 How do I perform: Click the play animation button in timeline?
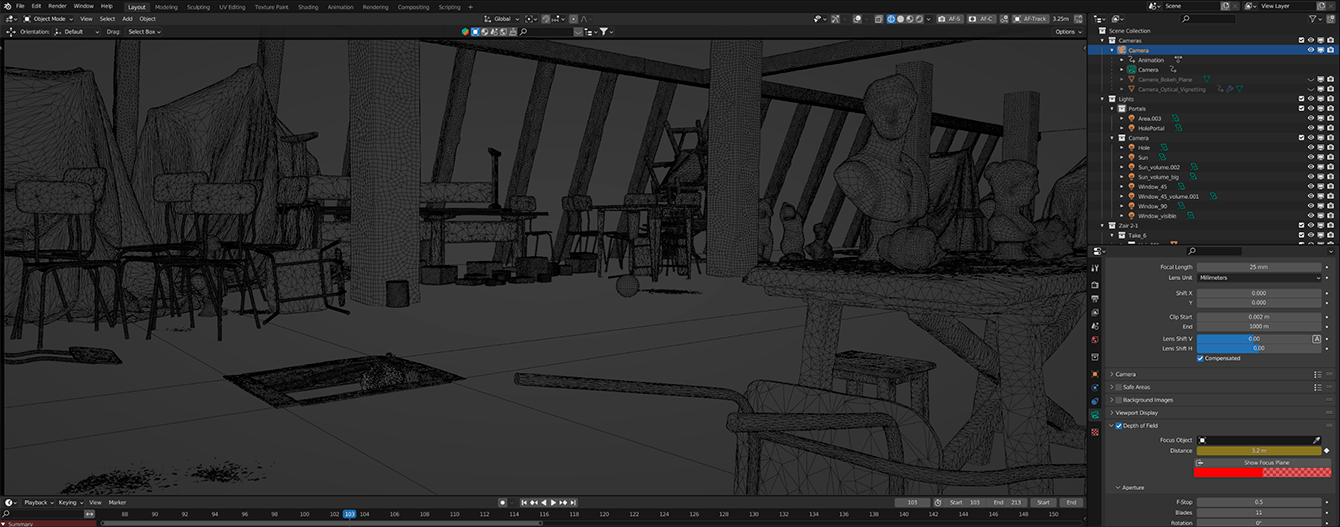click(553, 502)
